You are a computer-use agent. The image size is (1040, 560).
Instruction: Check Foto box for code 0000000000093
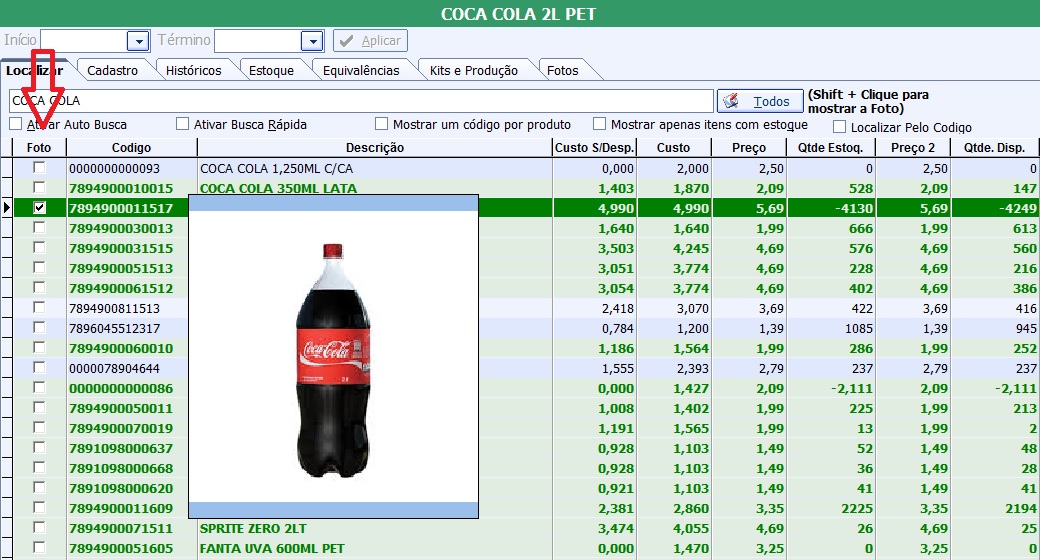click(40, 168)
